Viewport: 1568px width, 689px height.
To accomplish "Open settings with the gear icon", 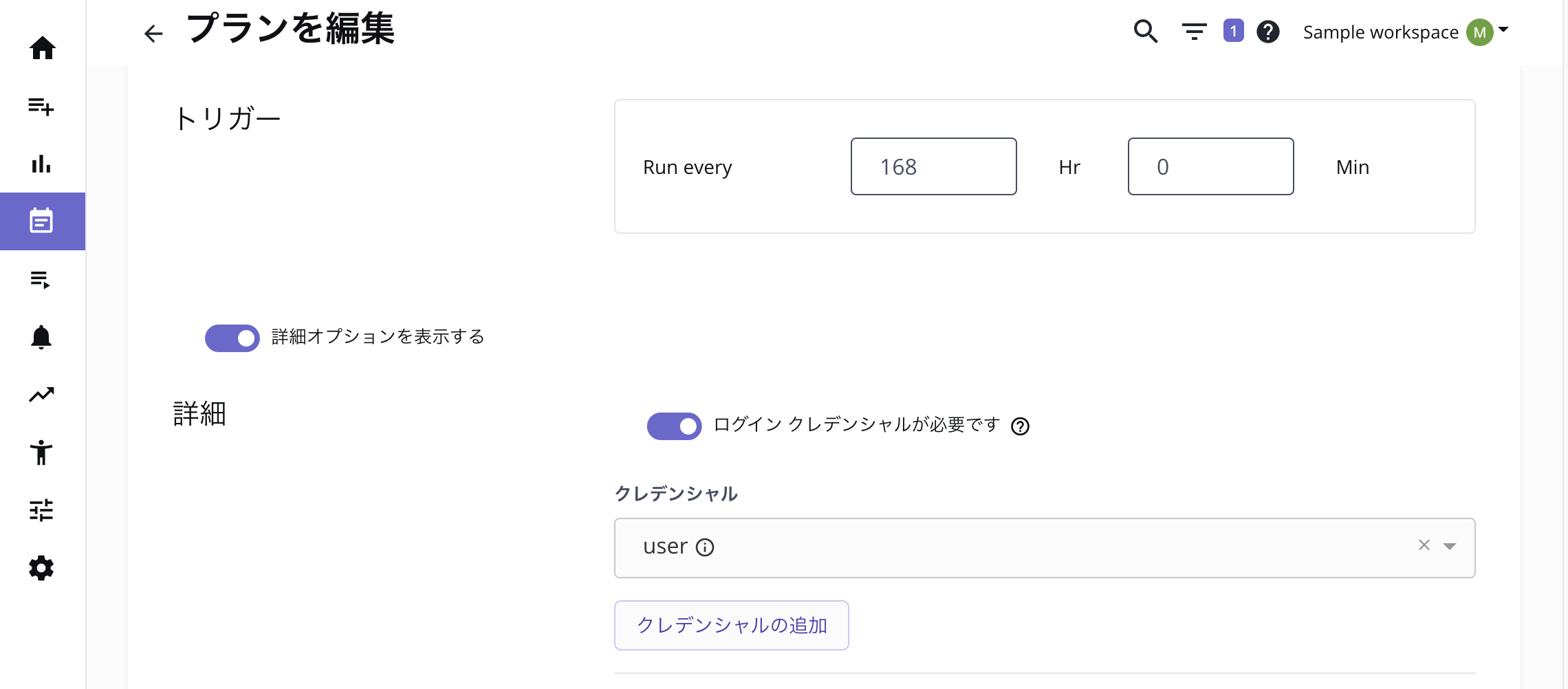I will pos(42,568).
